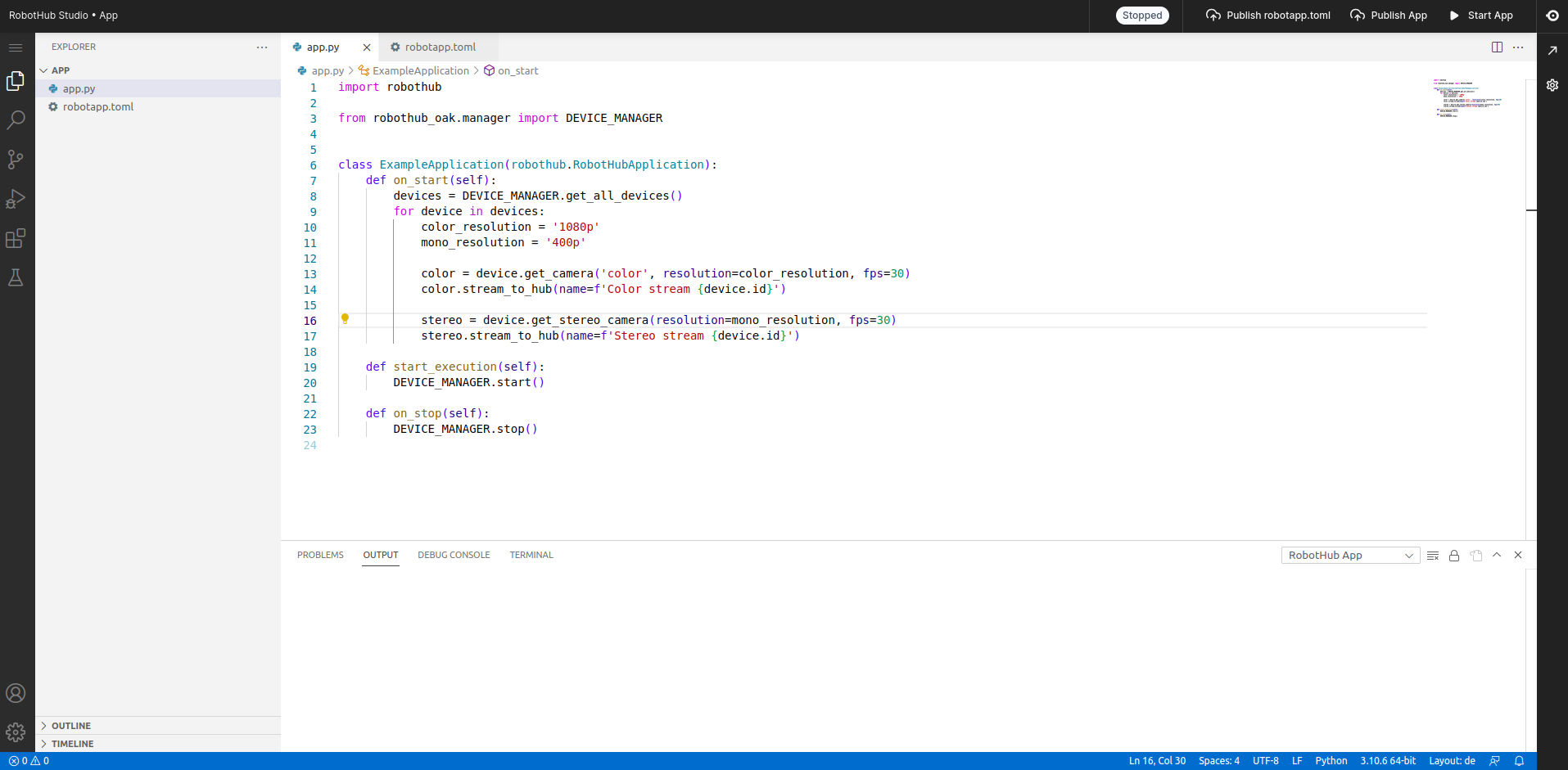Split the editor to the right

(1497, 47)
